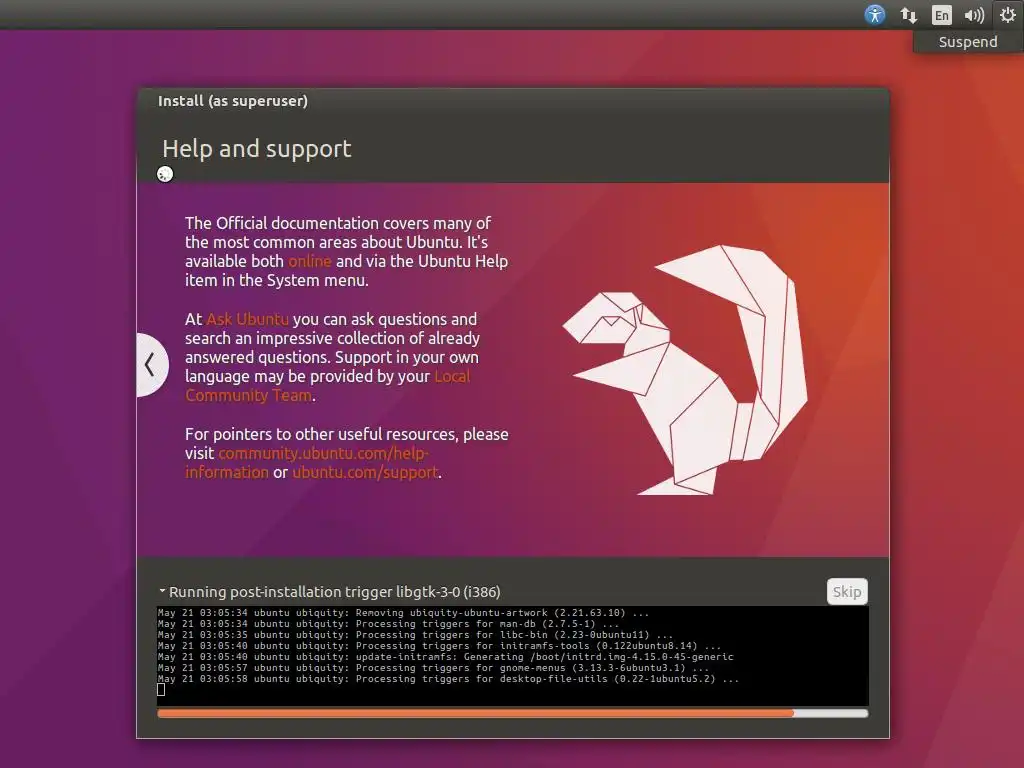This screenshot has height=768, width=1024.
Task: Click the installation progress bar
Action: pyautogui.click(x=513, y=713)
